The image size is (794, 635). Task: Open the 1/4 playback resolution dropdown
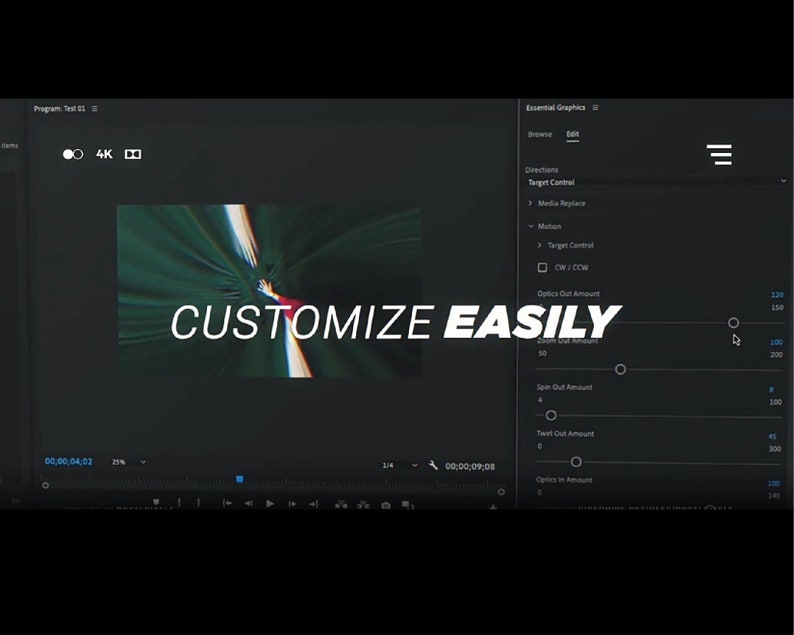pos(400,465)
